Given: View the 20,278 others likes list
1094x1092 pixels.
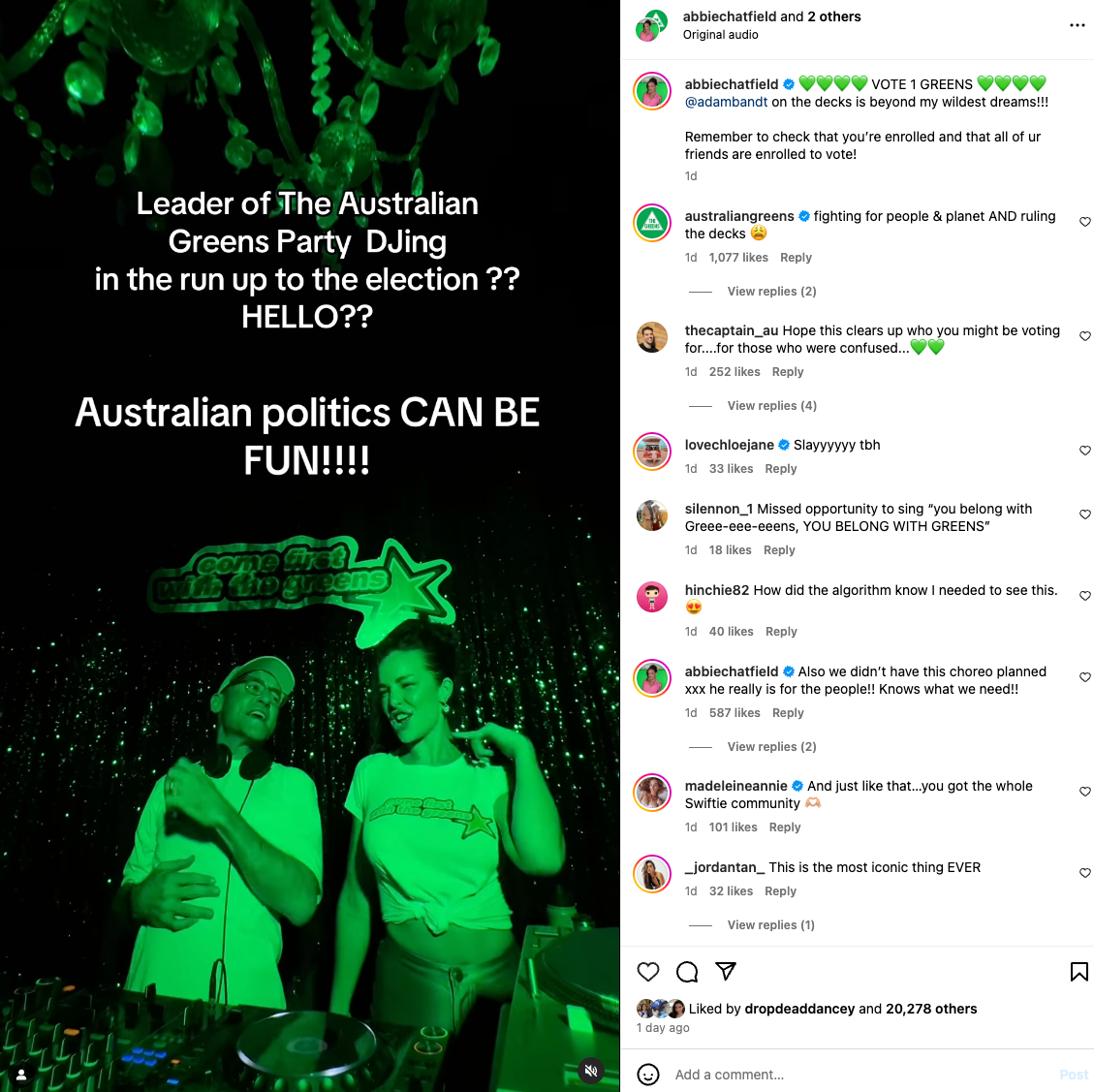Looking at the screenshot, I should [931, 1009].
